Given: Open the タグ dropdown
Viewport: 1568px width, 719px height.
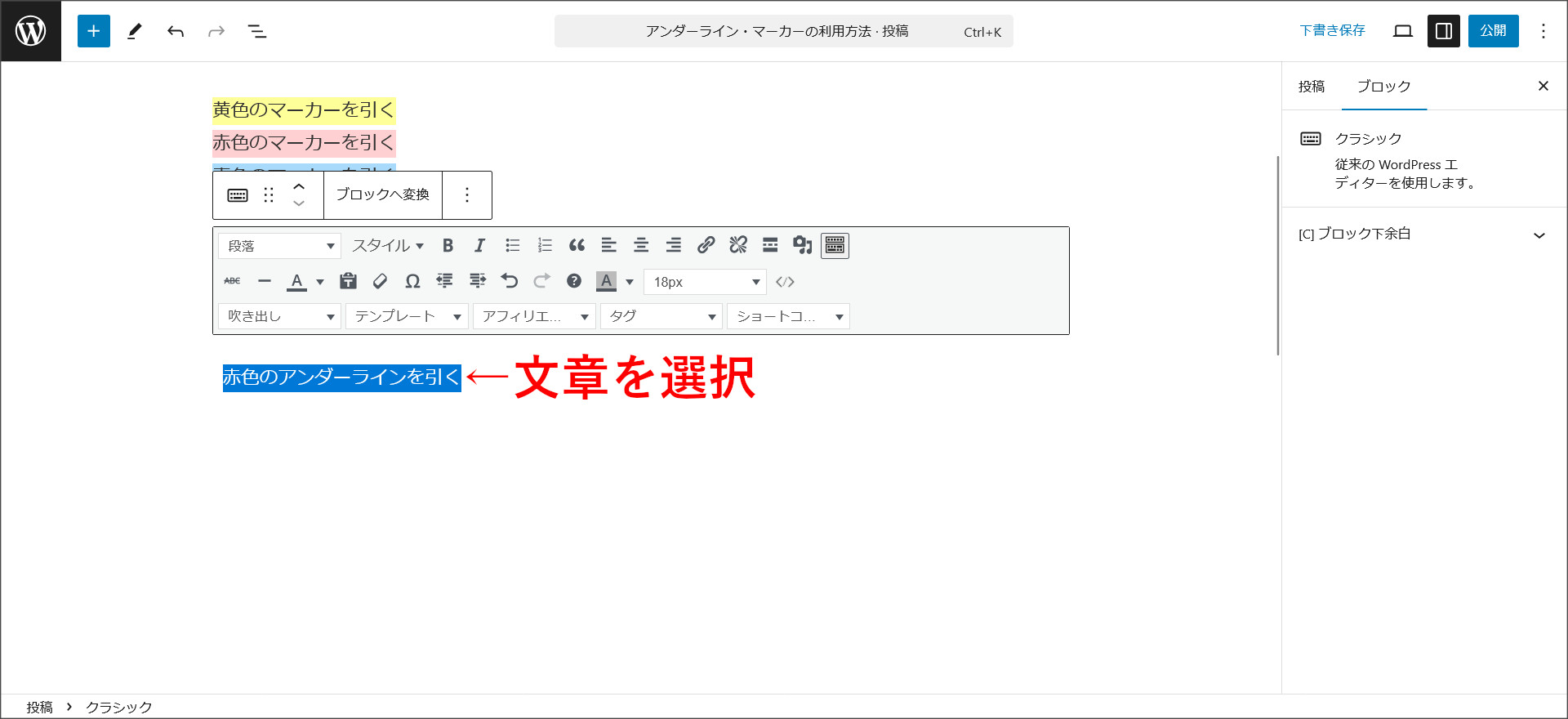Looking at the screenshot, I should [x=661, y=316].
